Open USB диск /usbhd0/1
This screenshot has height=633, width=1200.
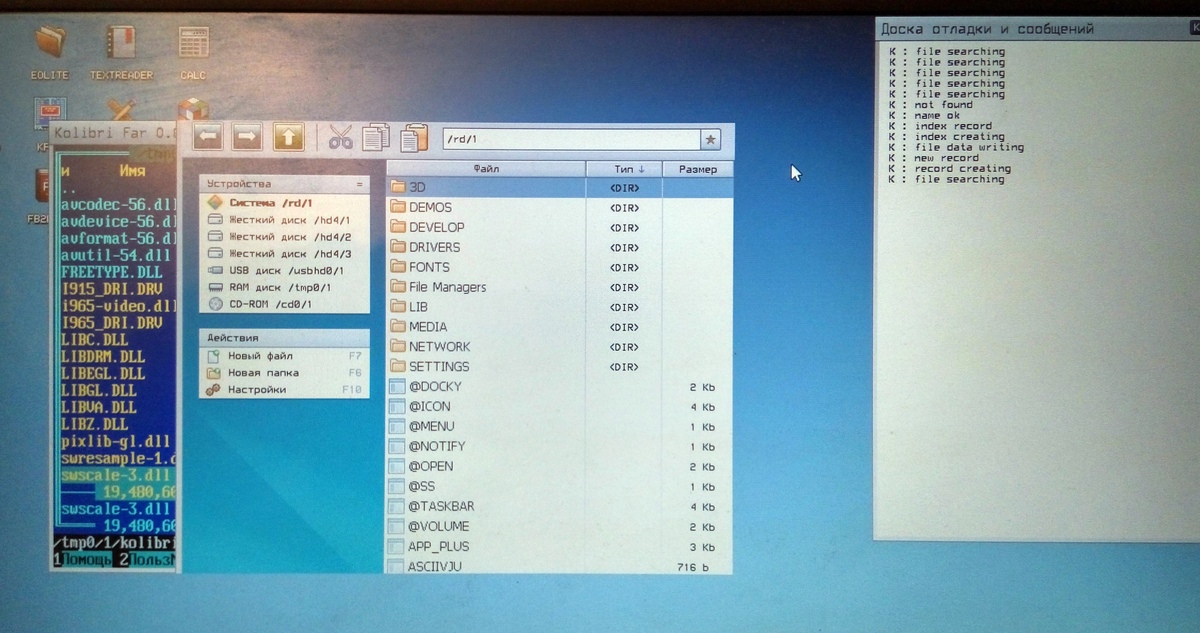coord(285,270)
